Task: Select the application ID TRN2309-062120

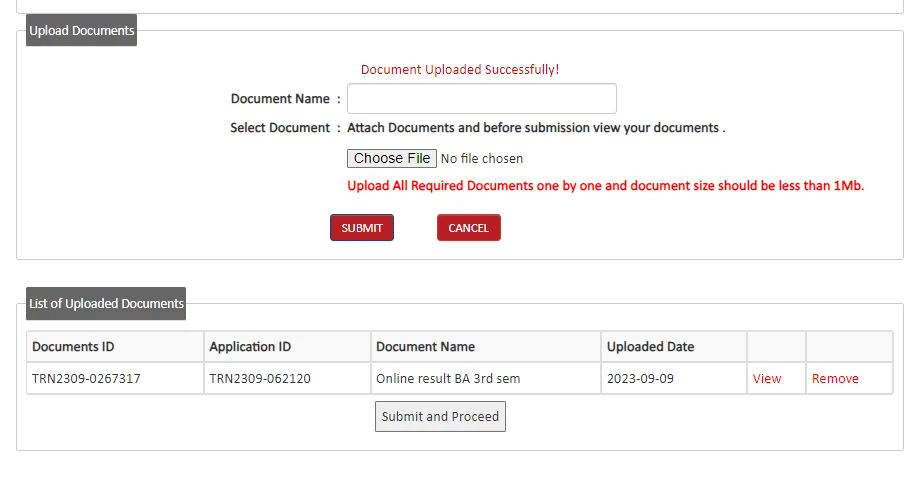Action: [x=259, y=379]
